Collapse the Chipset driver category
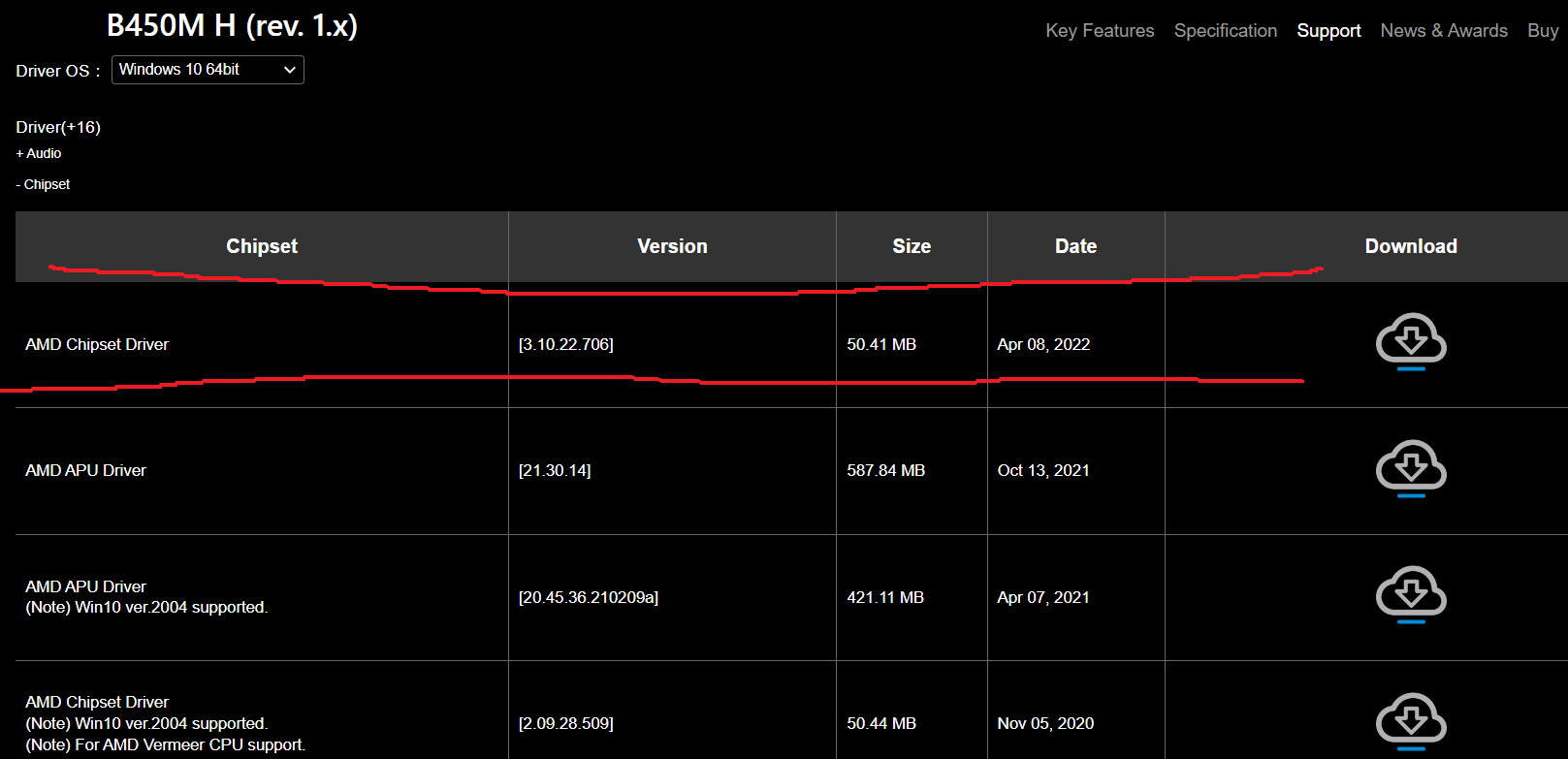The width and height of the screenshot is (1568, 759). pos(43,184)
